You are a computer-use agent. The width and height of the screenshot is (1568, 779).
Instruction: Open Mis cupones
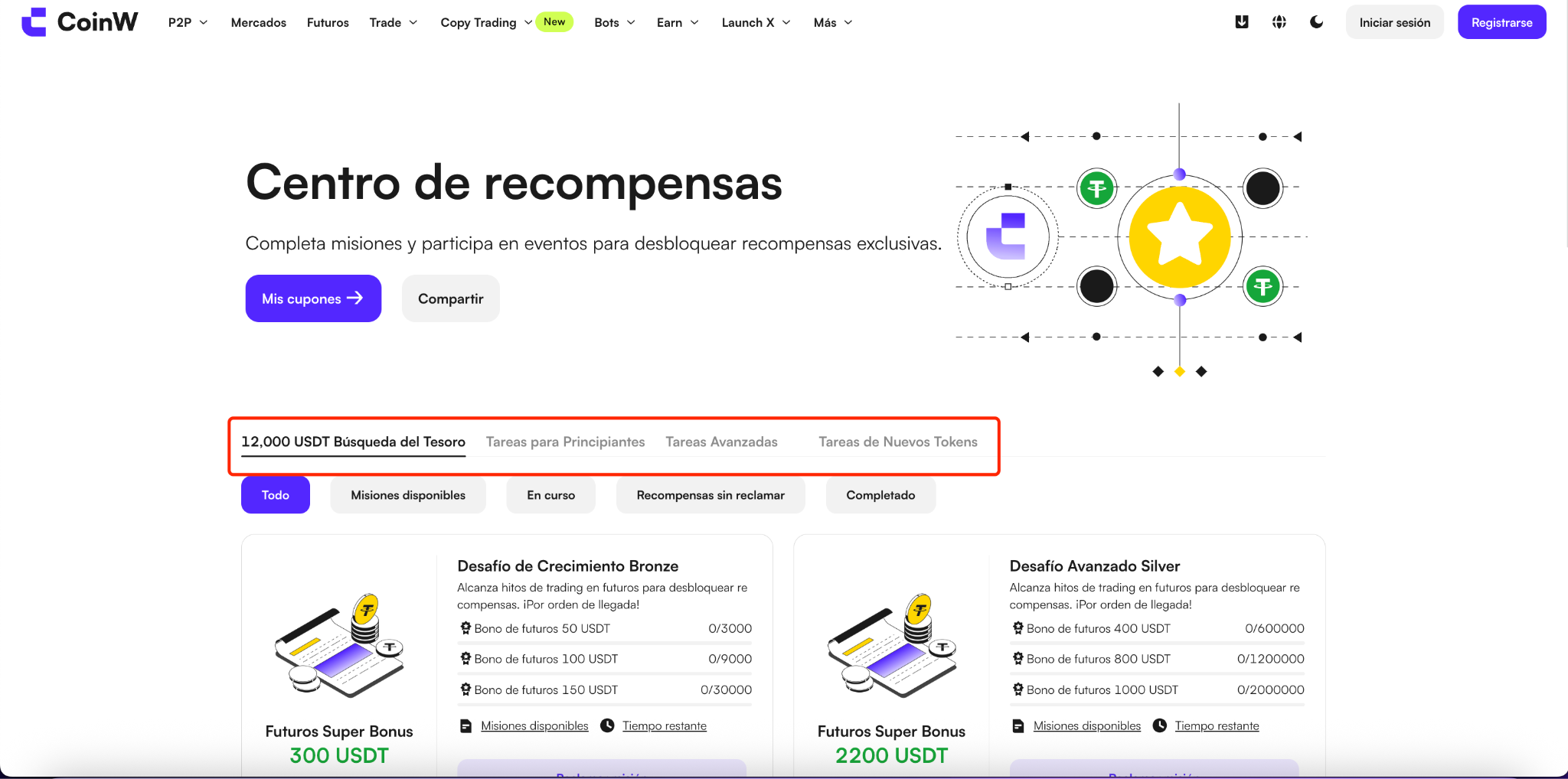pos(313,298)
